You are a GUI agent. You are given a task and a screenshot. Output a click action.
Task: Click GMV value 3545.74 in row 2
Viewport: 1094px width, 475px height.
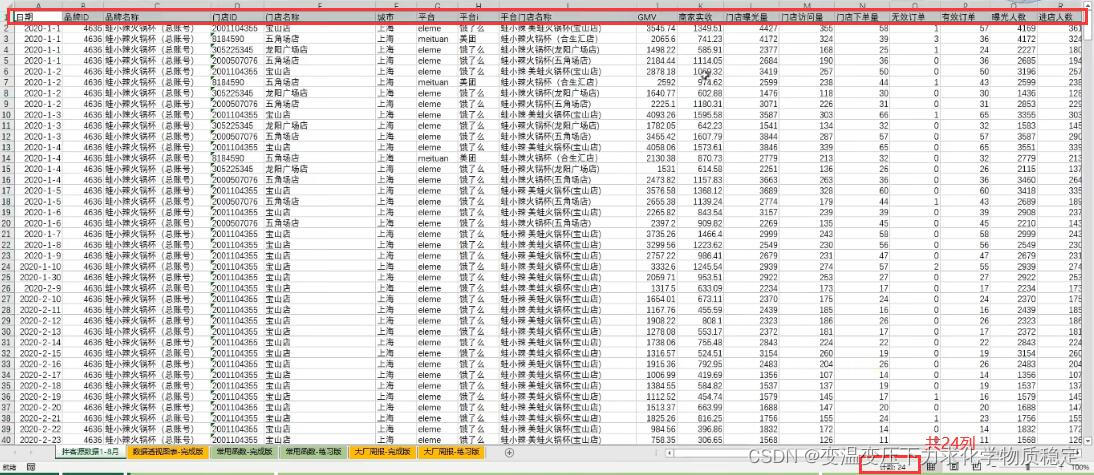pyautogui.click(x=656, y=28)
